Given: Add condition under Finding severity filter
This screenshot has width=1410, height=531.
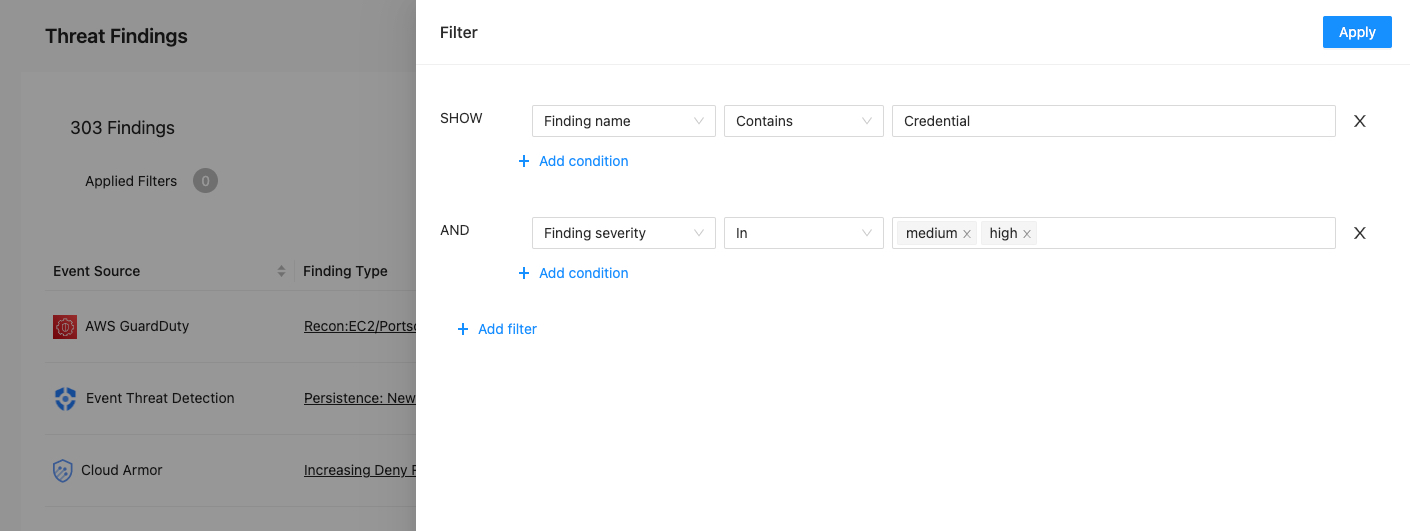Looking at the screenshot, I should pos(573,273).
